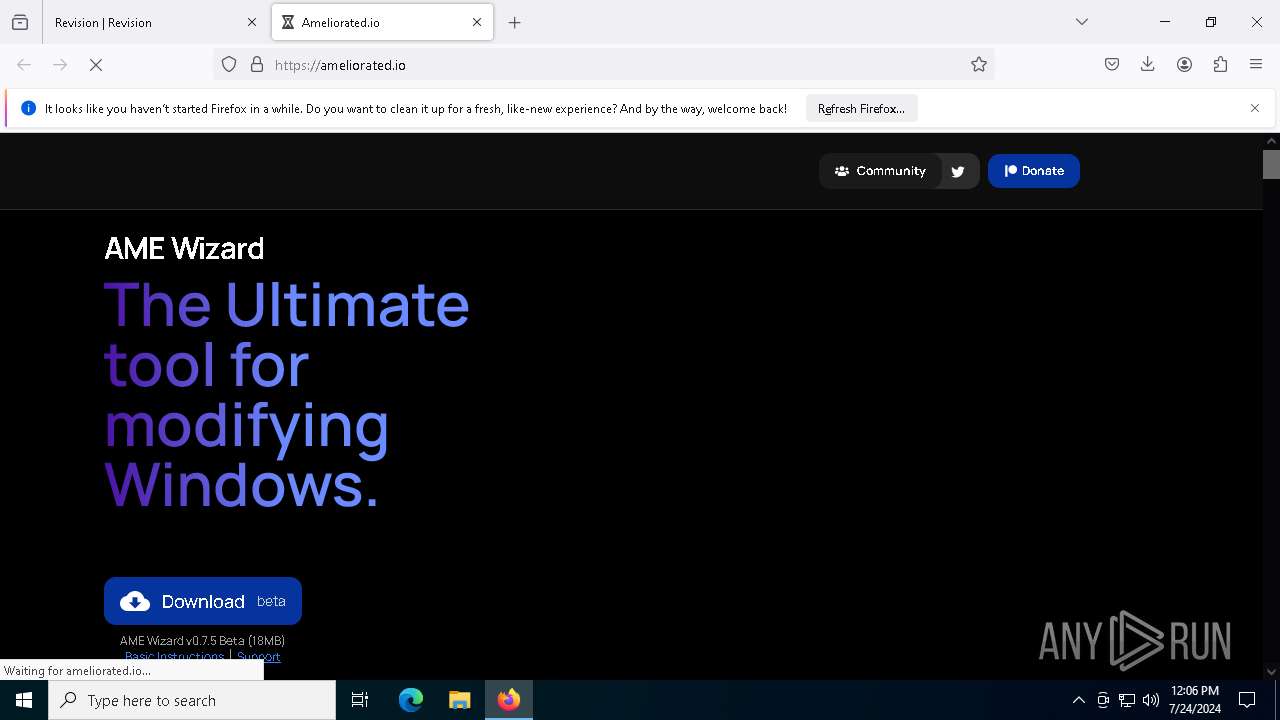Click the Meet Now tray icon
This screenshot has height=720, width=1280.
(1103, 700)
